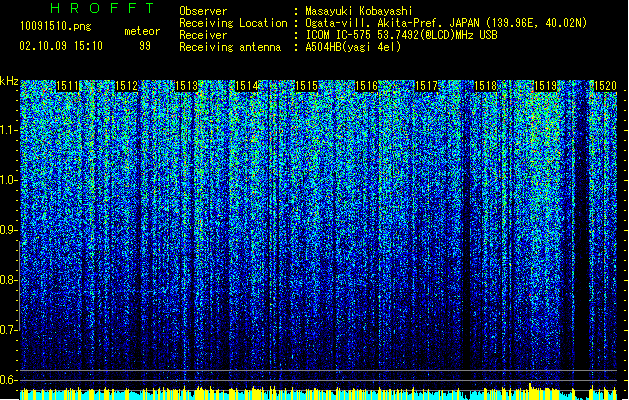Click the 0.7 frequency axis label
Image resolution: width=629 pixels, height=400 pixels.
pos(9,330)
